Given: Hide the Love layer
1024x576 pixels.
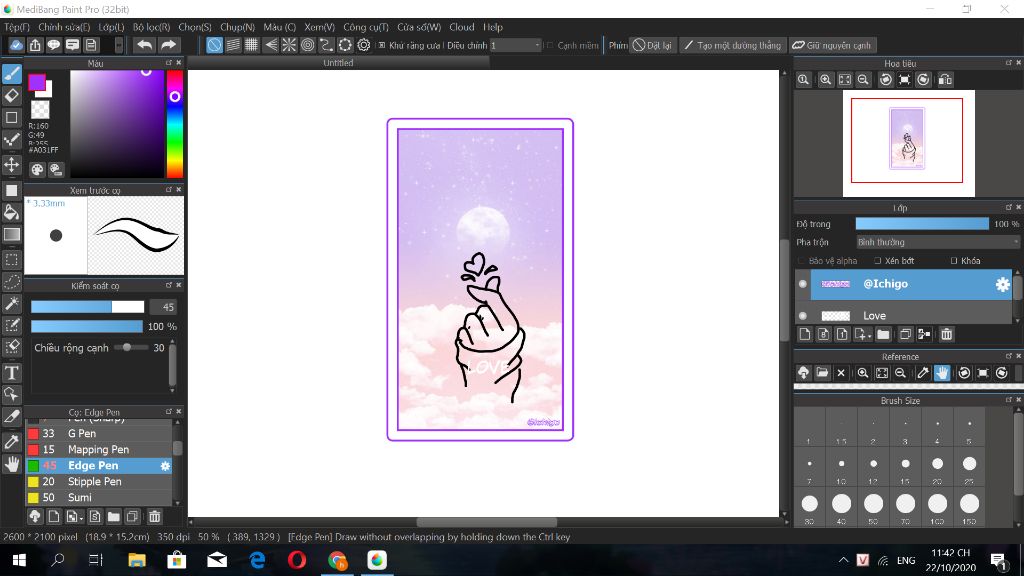Looking at the screenshot, I should point(803,315).
